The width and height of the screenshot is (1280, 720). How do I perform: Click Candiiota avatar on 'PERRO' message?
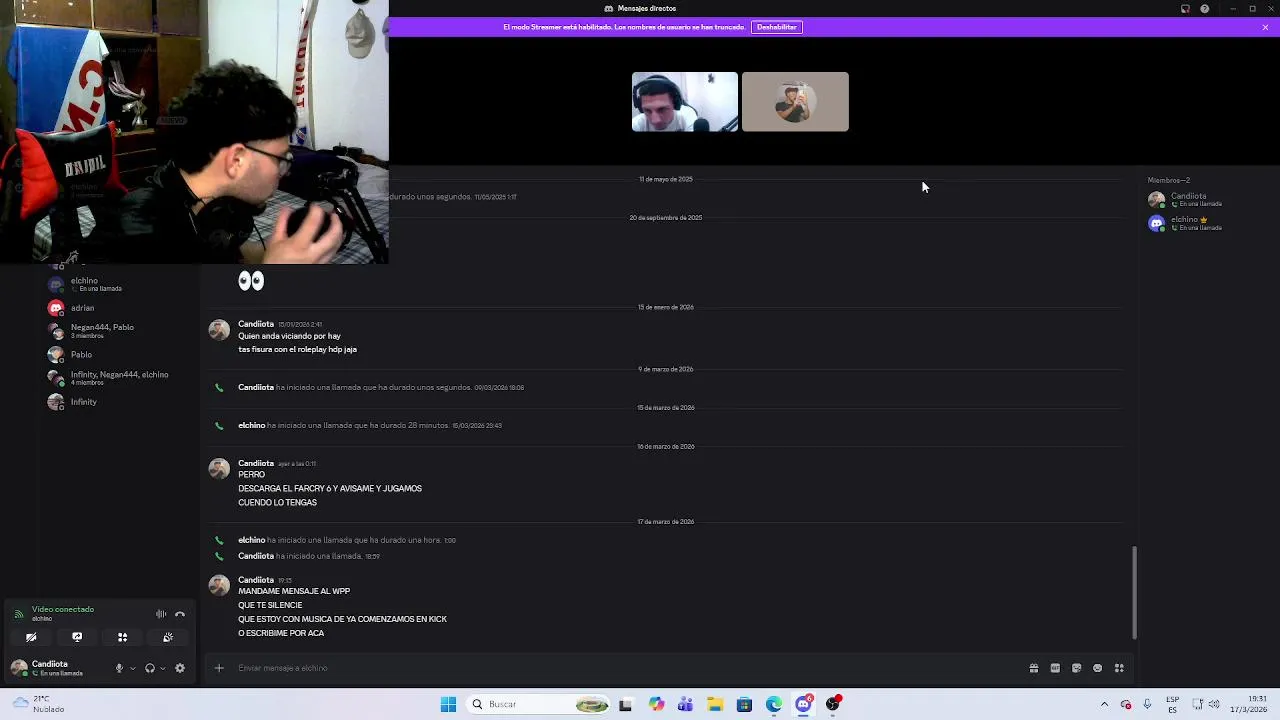[219, 470]
